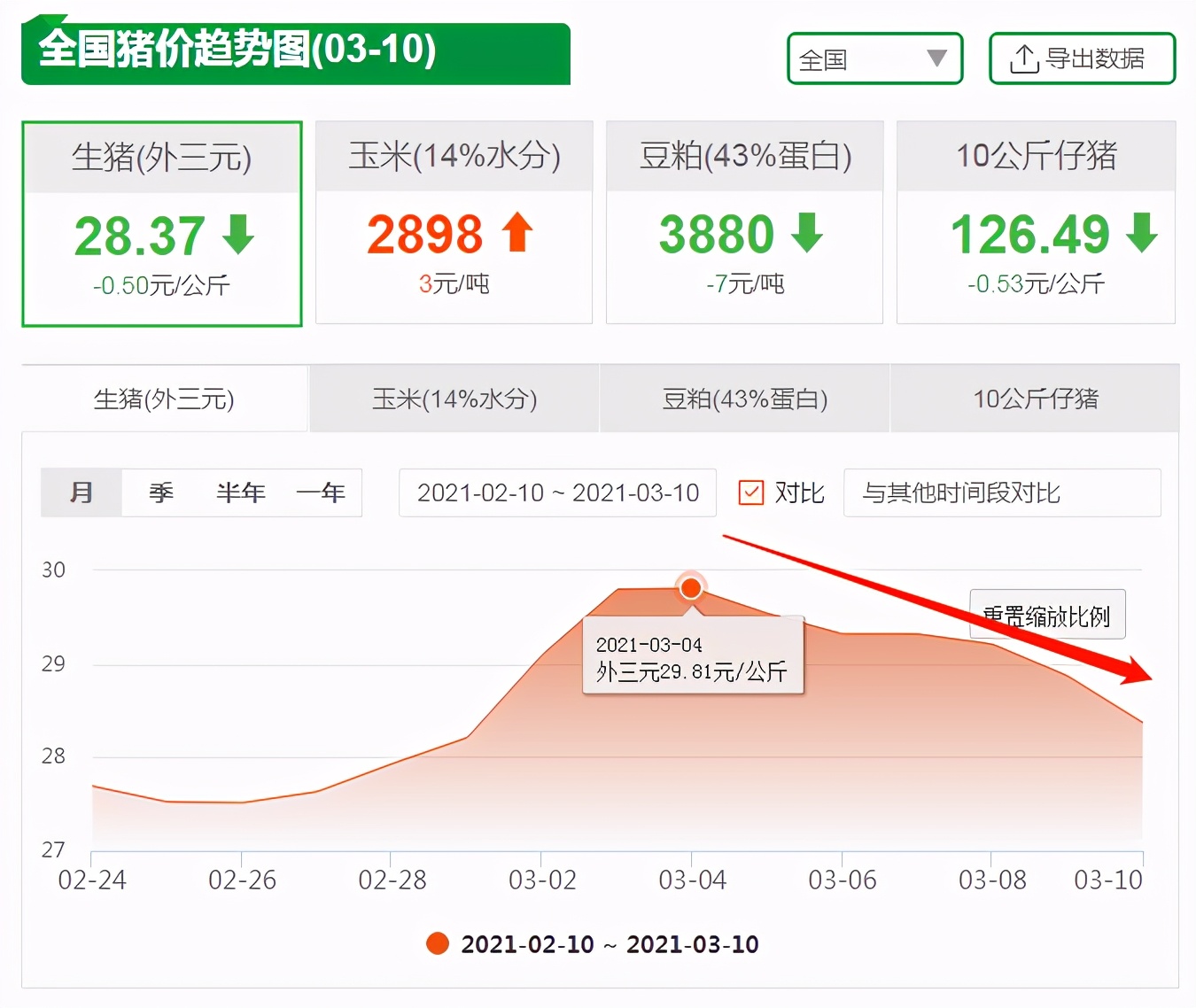
Task: Click the 02-26 x-axis label
Action: pos(242,880)
